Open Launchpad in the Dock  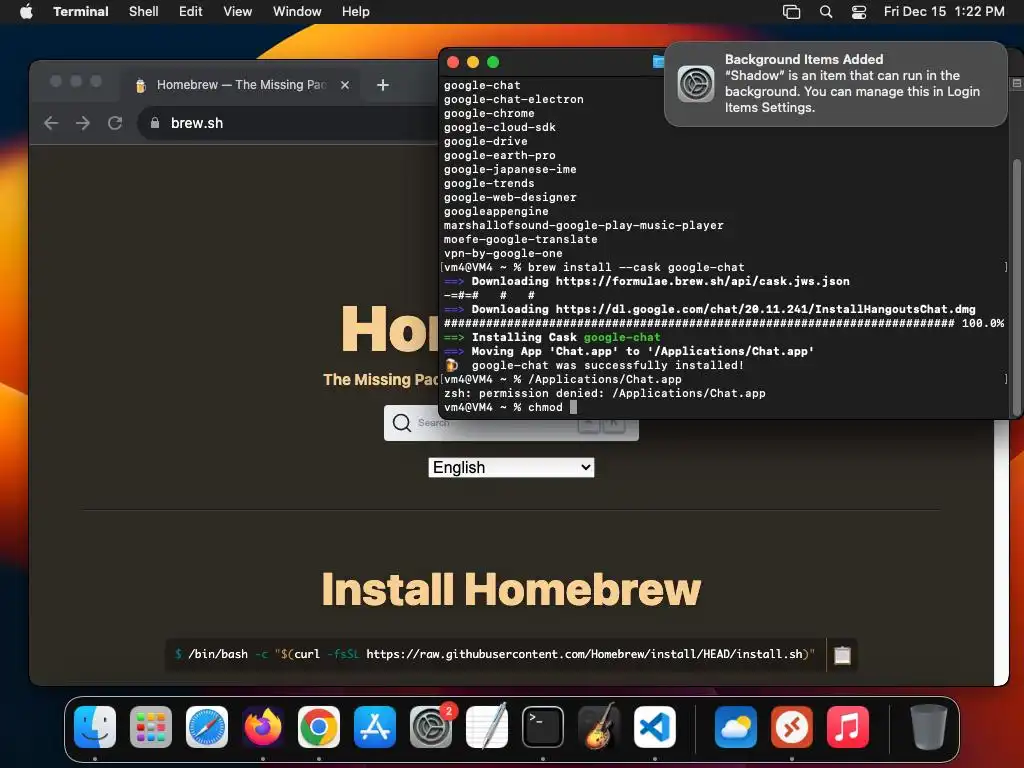pyautogui.click(x=151, y=727)
